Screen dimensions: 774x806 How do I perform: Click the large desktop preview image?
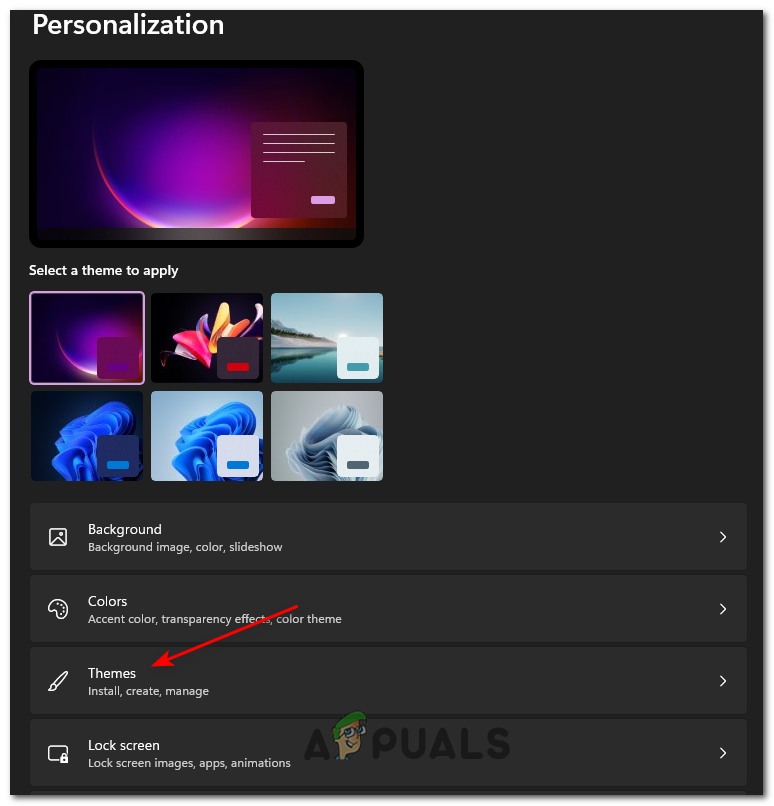(196, 154)
